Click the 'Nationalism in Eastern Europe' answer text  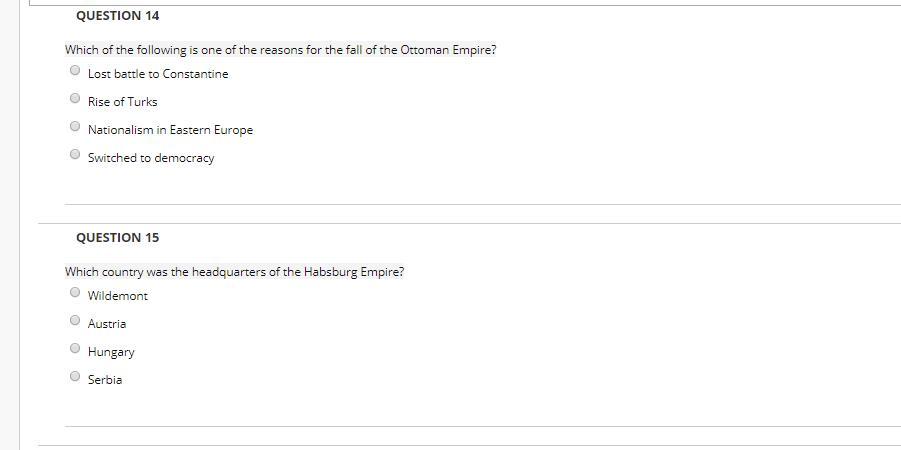170,130
